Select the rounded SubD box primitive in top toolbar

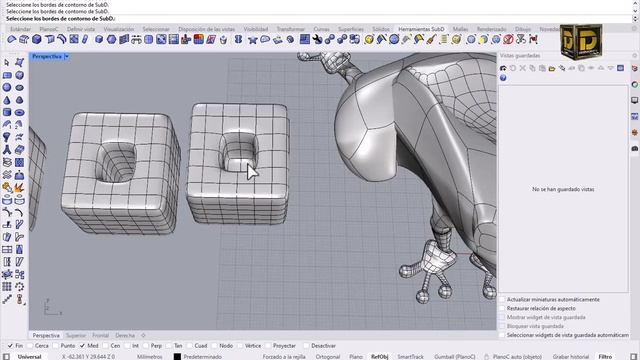tap(37, 39)
